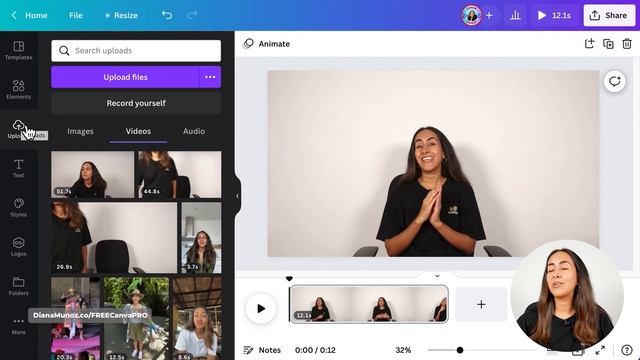Add a collaborator with plus icon
This screenshot has height=360, width=640.
tap(489, 16)
